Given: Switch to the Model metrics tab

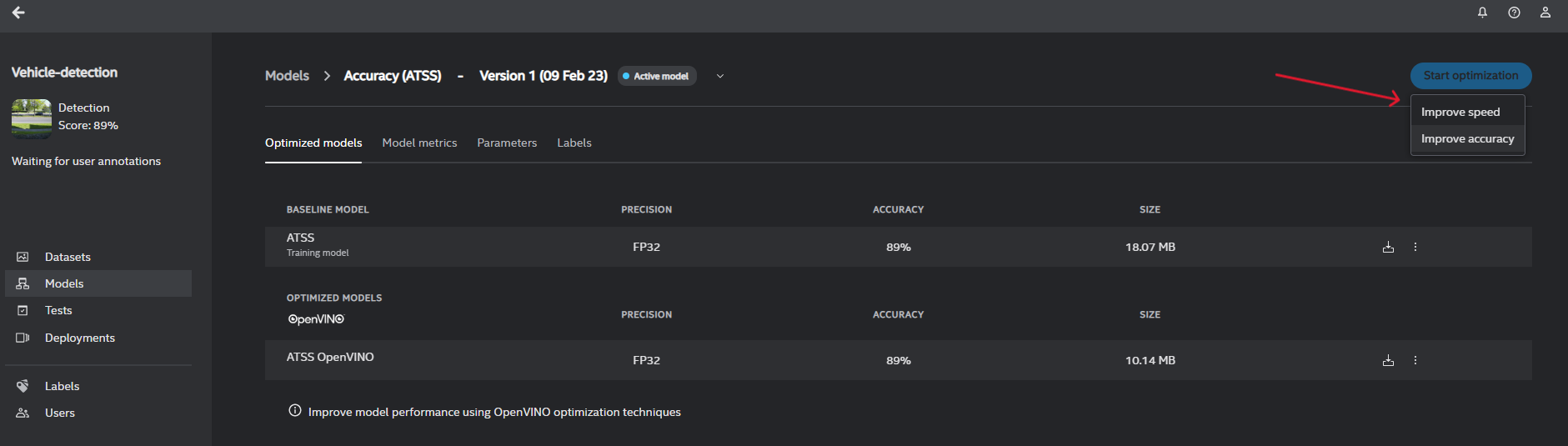Looking at the screenshot, I should [x=419, y=143].
